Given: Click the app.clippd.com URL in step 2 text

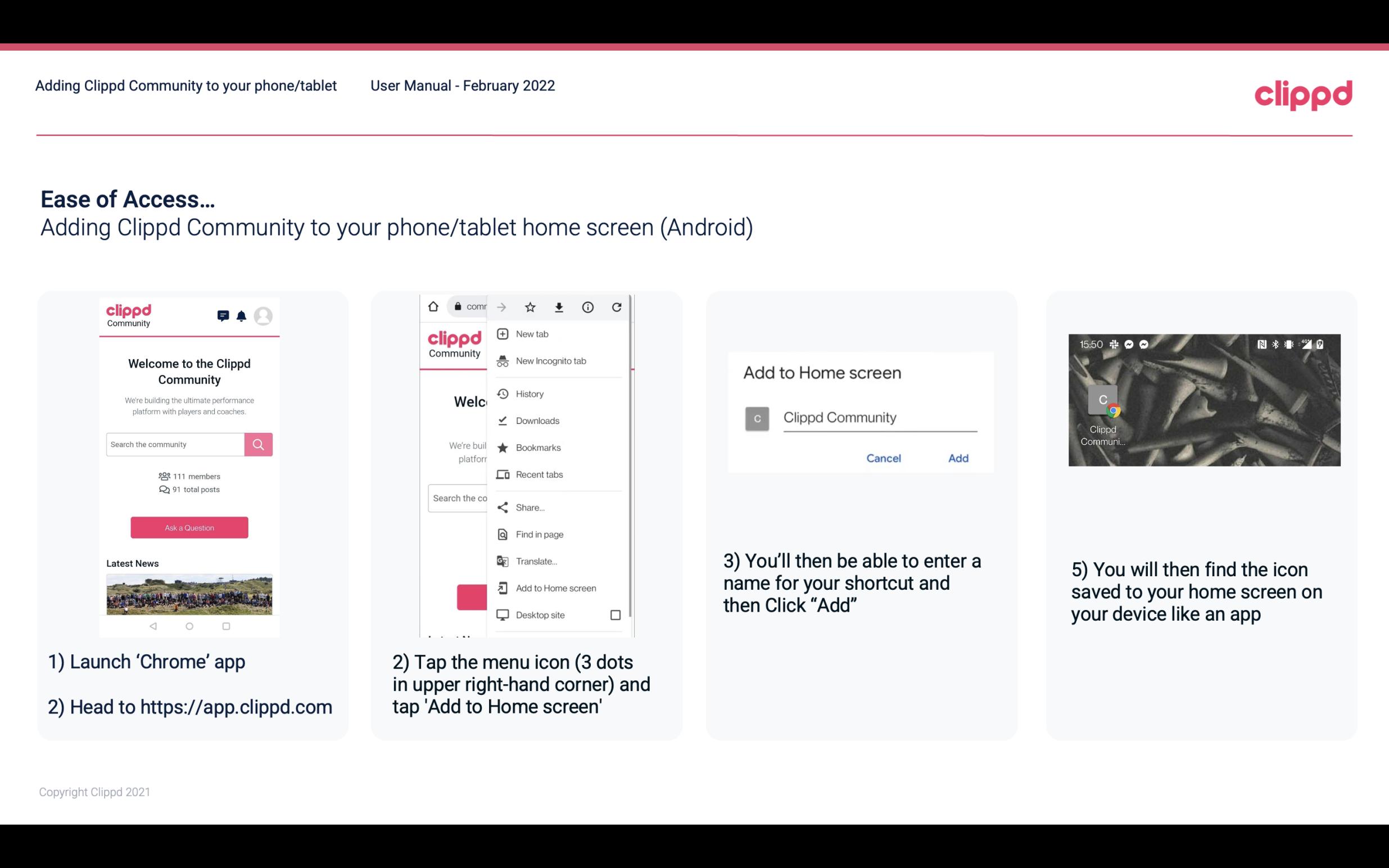Looking at the screenshot, I should click(x=237, y=707).
